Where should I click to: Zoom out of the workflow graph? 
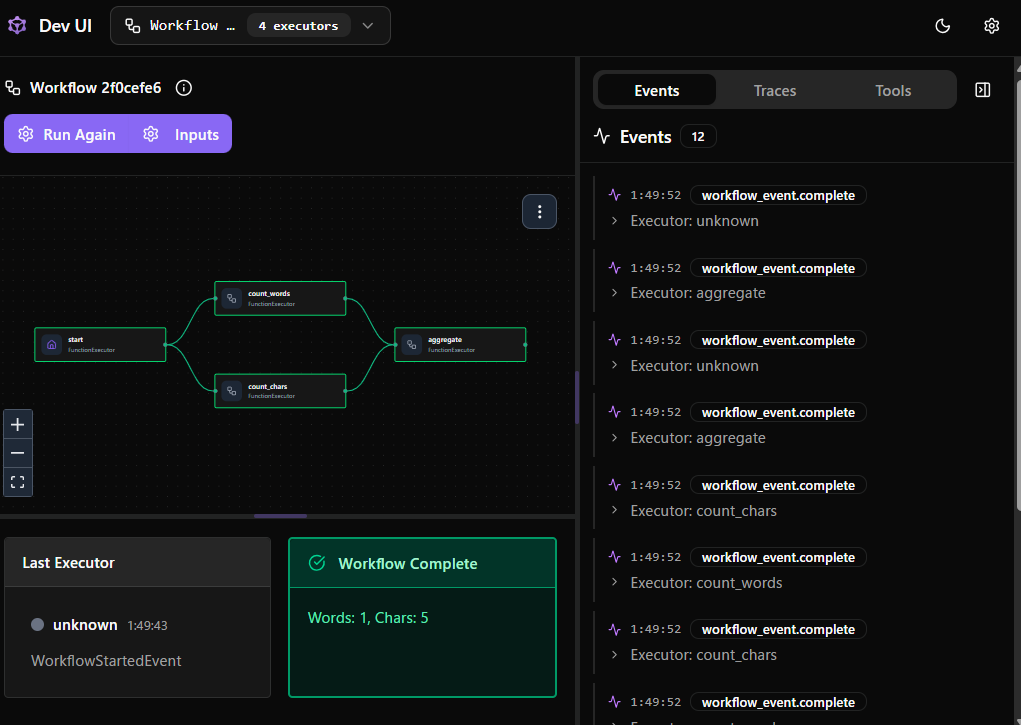17,453
